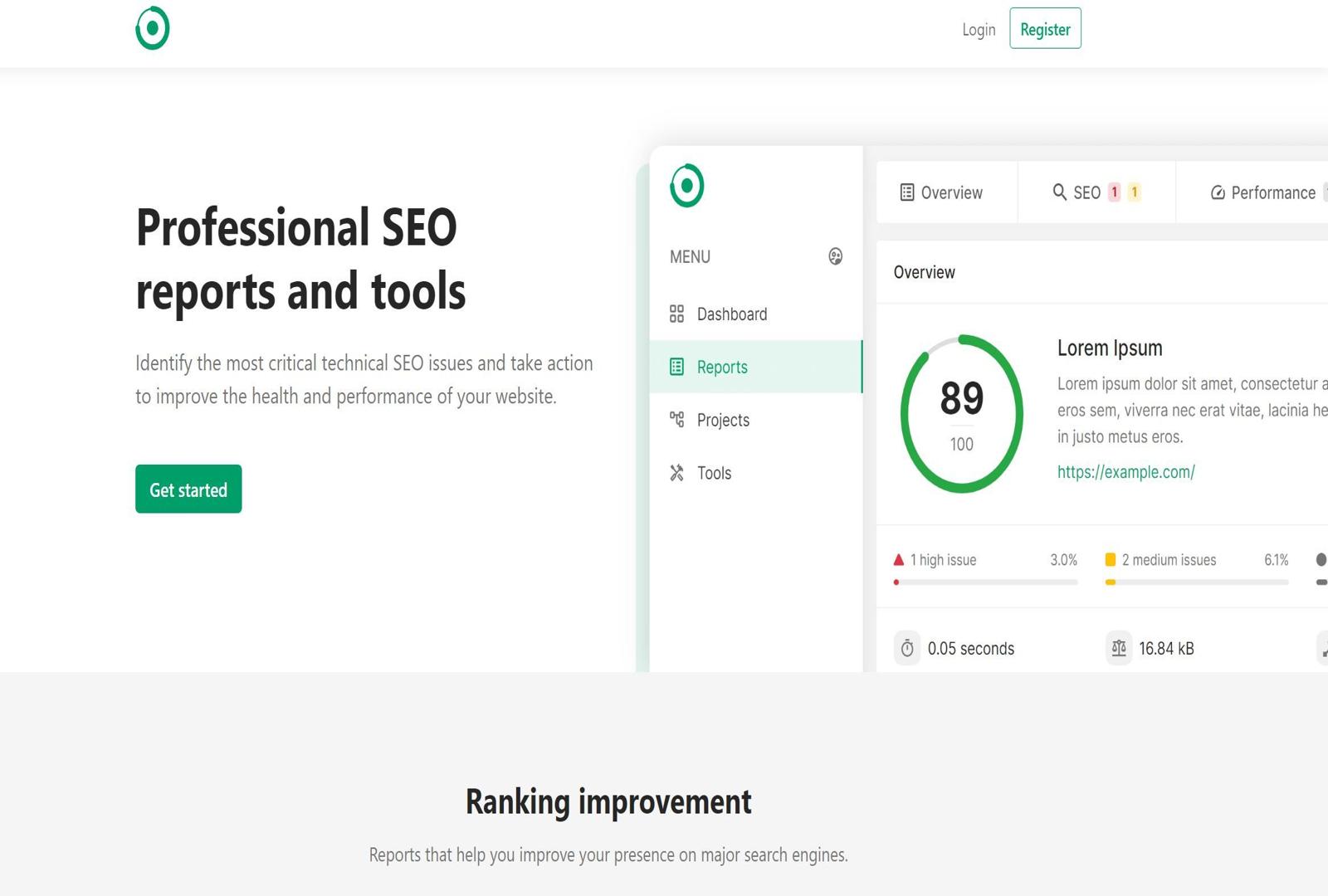This screenshot has height=896, width=1328.
Task: Open Projects via its flowchart icon
Action: [x=676, y=420]
